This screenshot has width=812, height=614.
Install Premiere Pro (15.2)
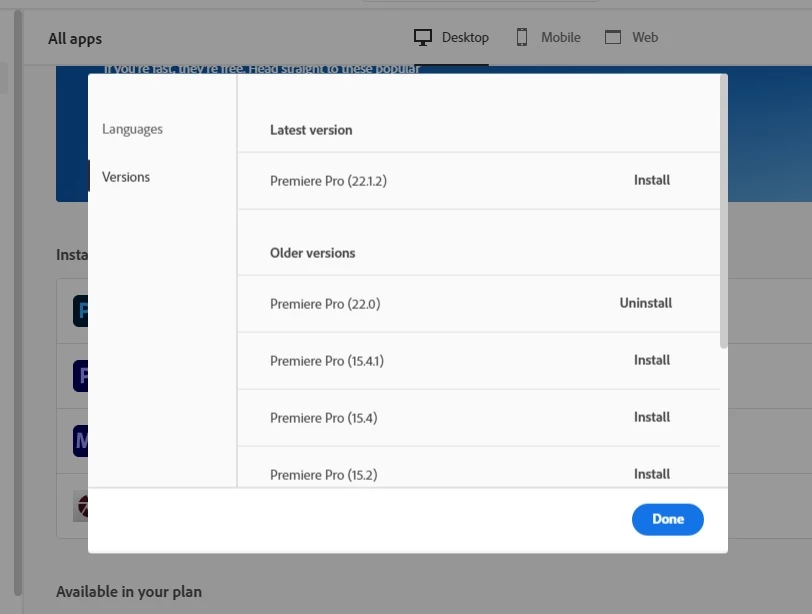[x=651, y=474]
